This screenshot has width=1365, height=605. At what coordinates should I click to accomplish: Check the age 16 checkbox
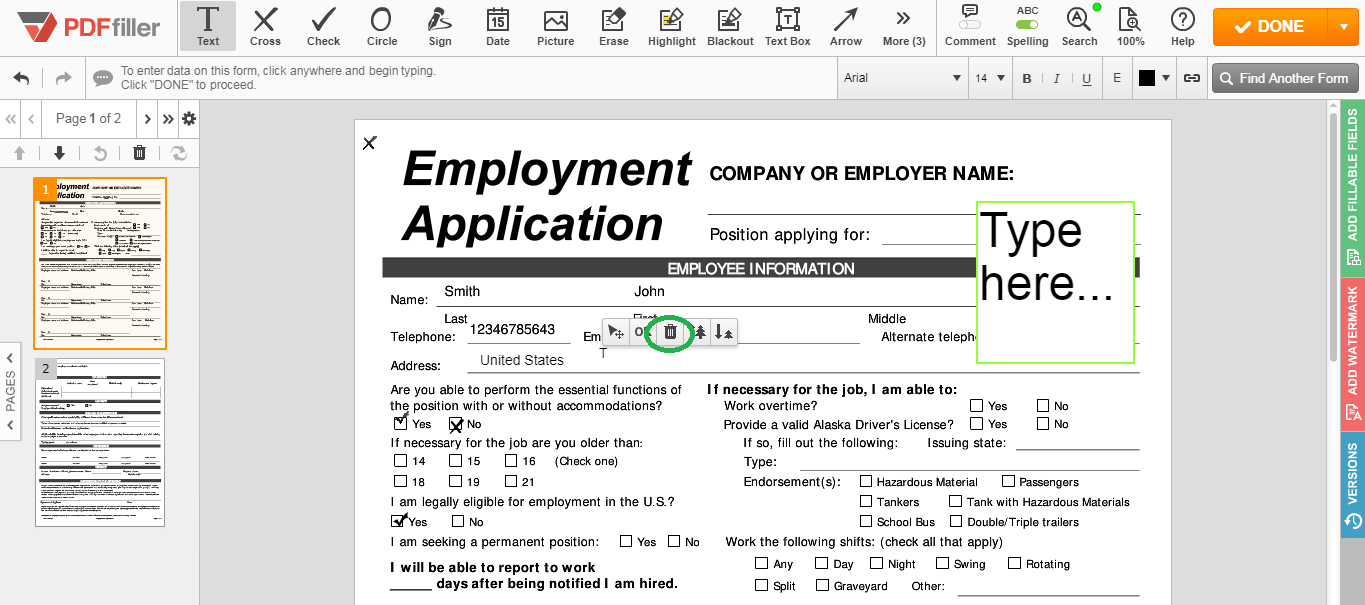click(x=511, y=461)
